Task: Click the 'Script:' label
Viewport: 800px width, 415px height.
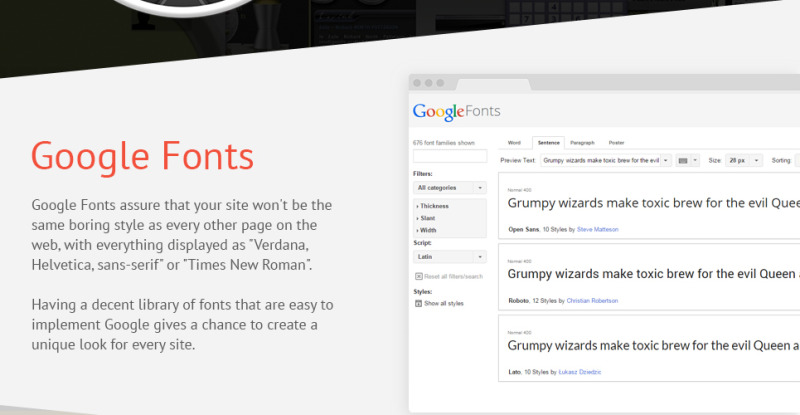Action: pyautogui.click(x=422, y=243)
